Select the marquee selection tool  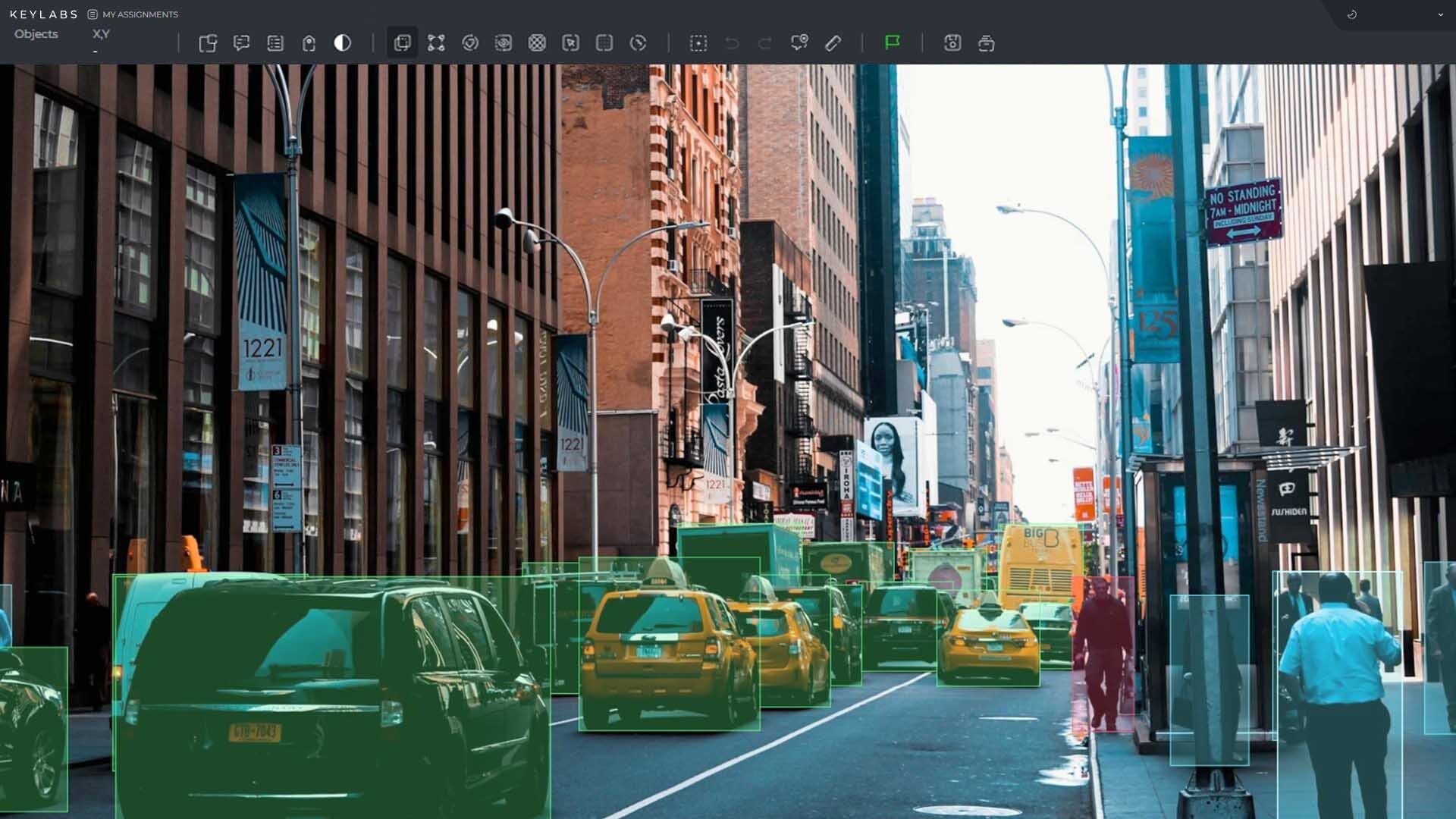point(698,43)
